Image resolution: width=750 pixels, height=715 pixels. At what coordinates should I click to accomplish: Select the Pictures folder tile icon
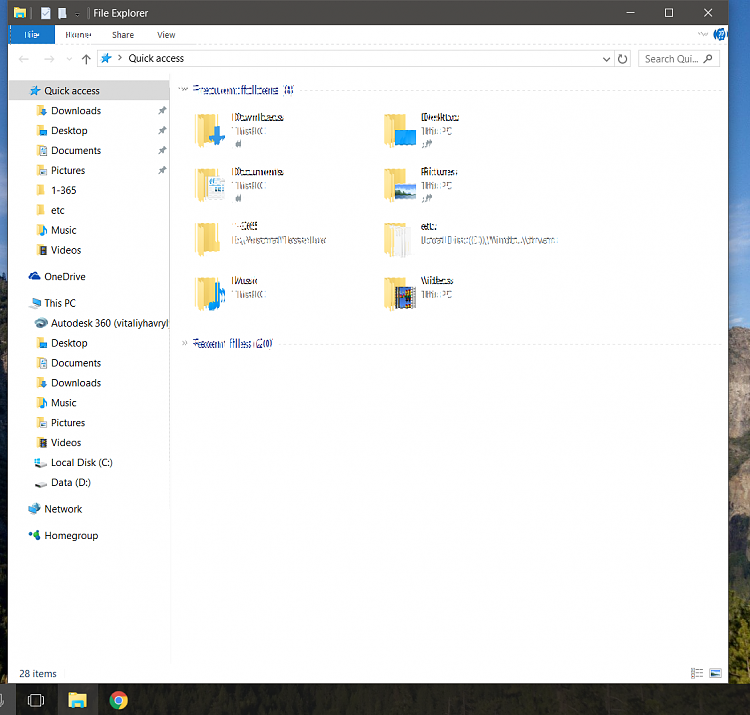(400, 185)
